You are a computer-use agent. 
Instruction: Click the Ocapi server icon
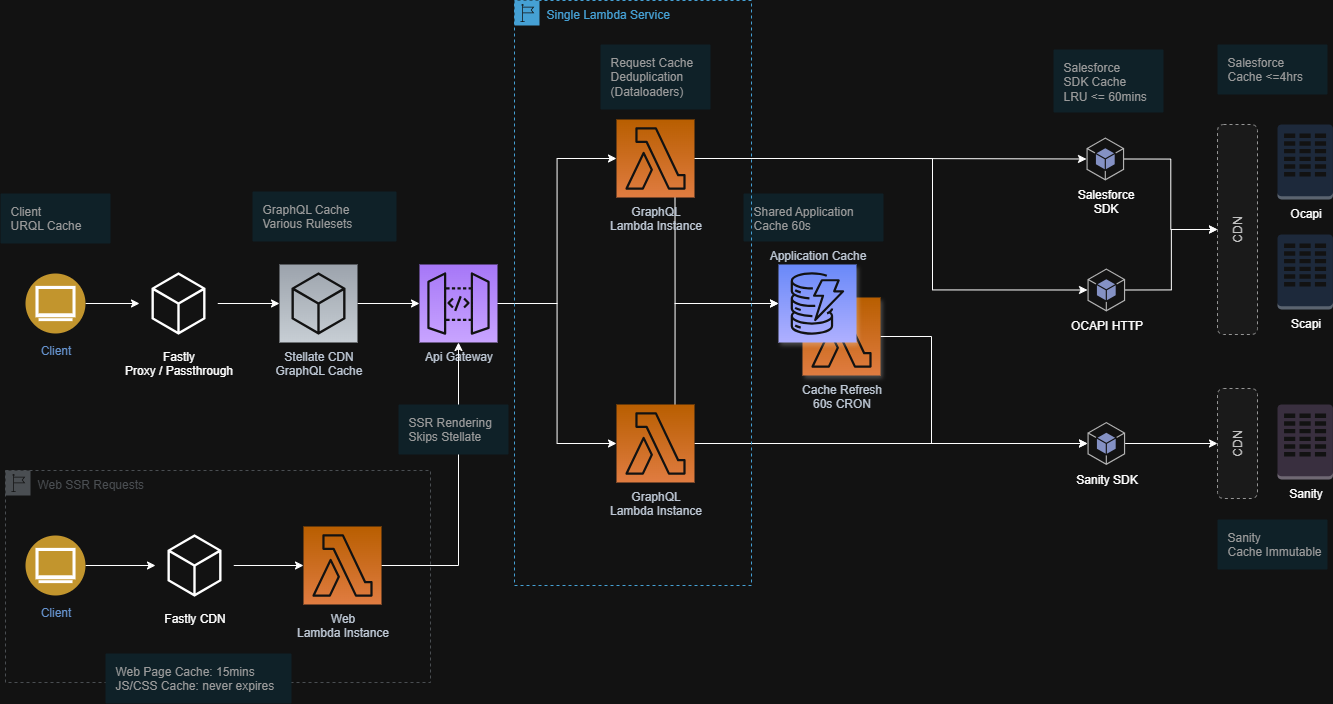(1305, 161)
